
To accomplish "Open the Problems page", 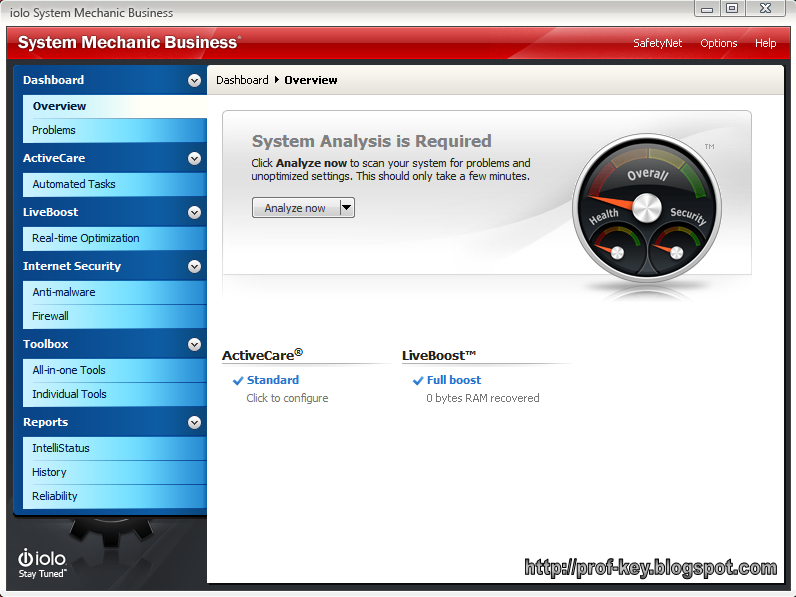I will tap(115, 130).
